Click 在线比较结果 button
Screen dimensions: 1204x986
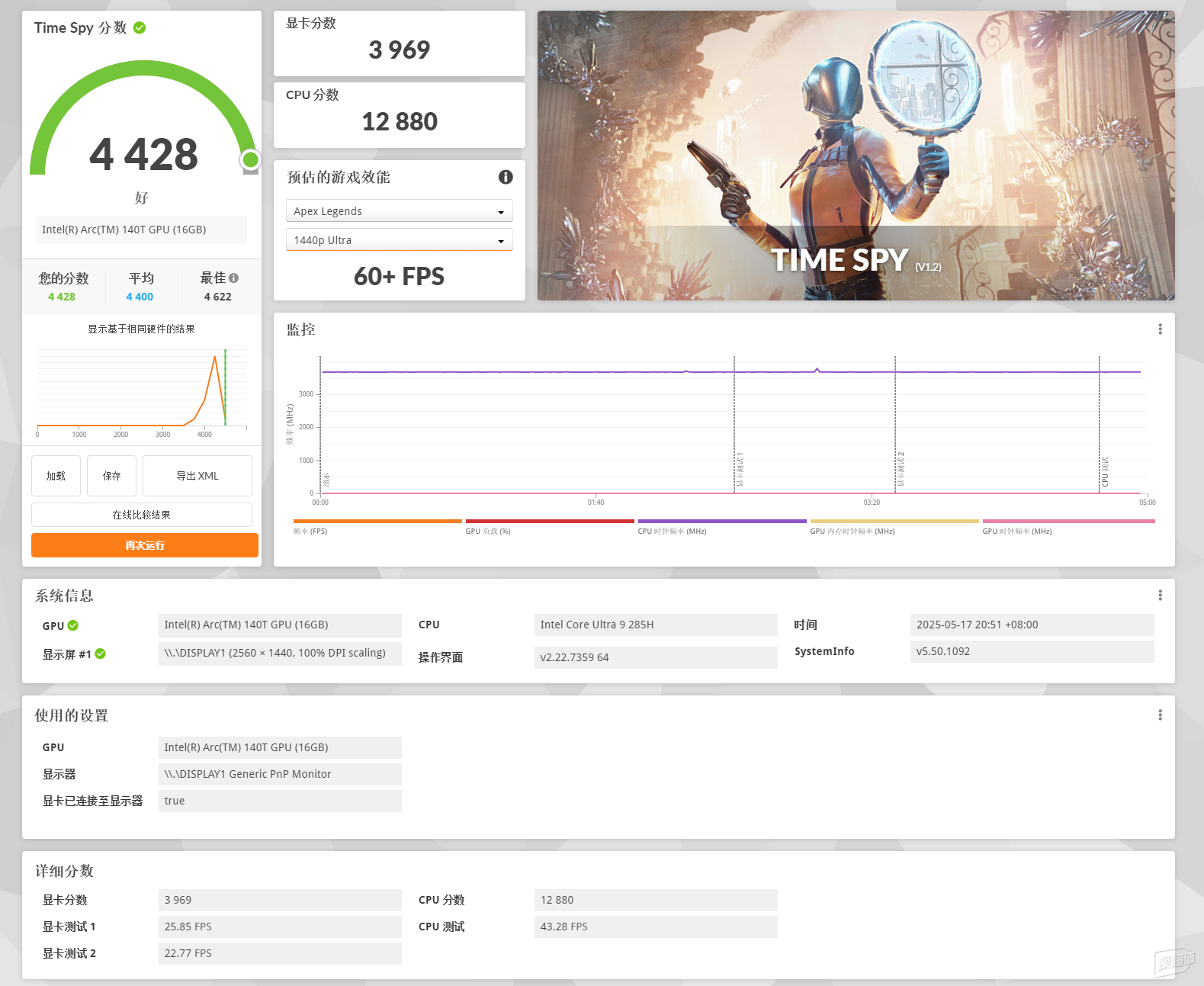point(142,515)
